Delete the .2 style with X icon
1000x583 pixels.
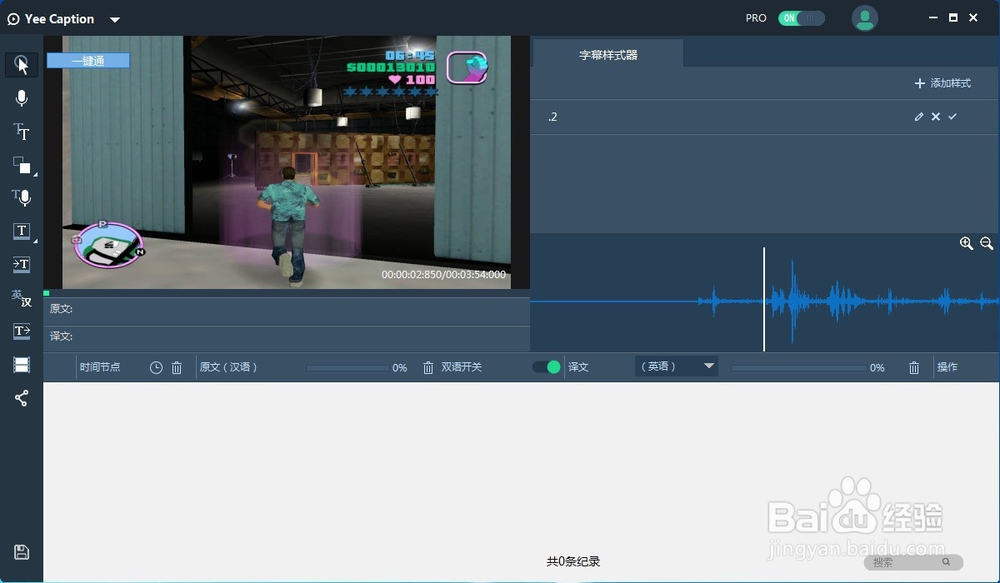pos(936,117)
